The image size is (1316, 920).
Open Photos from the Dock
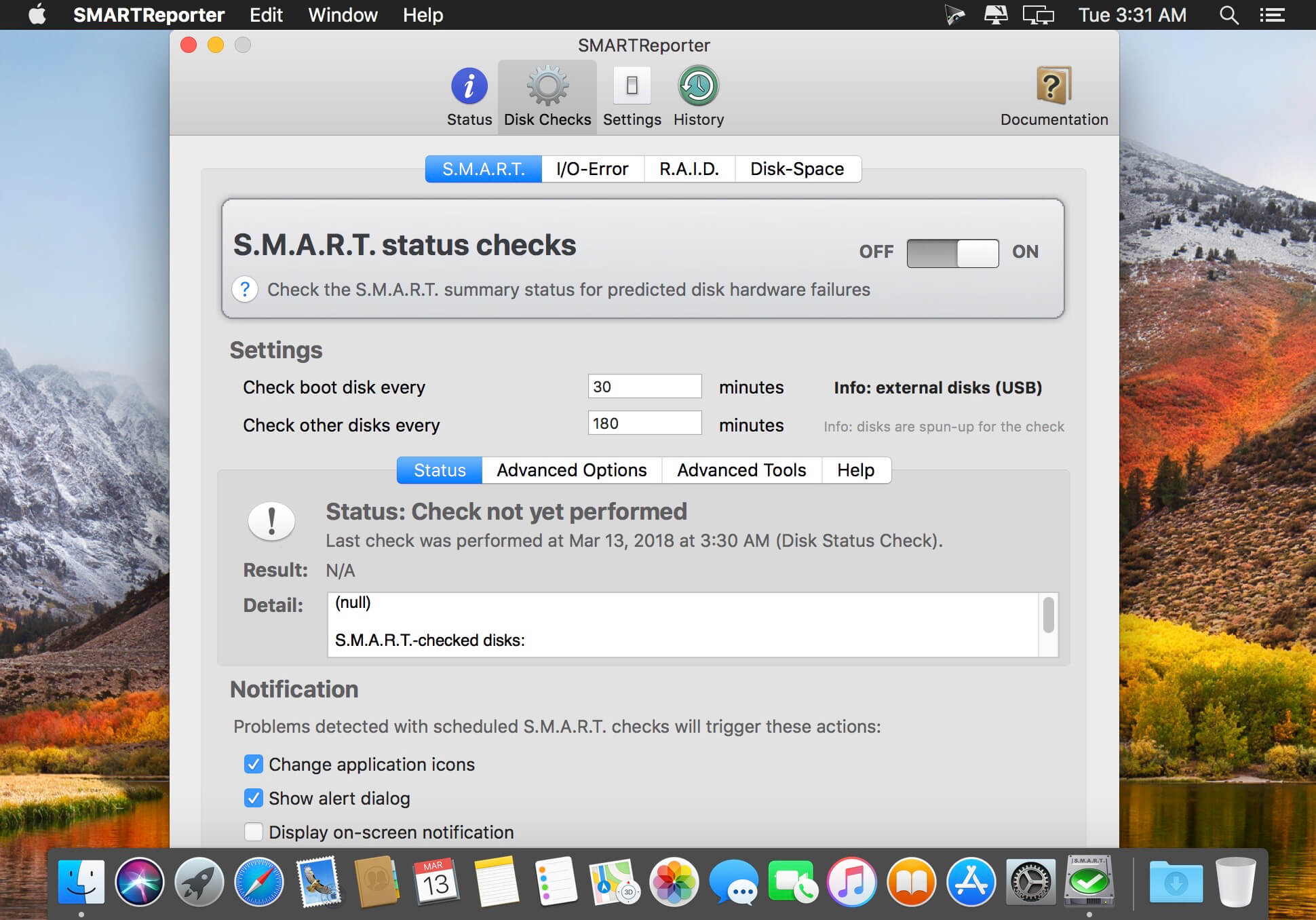[x=674, y=882]
